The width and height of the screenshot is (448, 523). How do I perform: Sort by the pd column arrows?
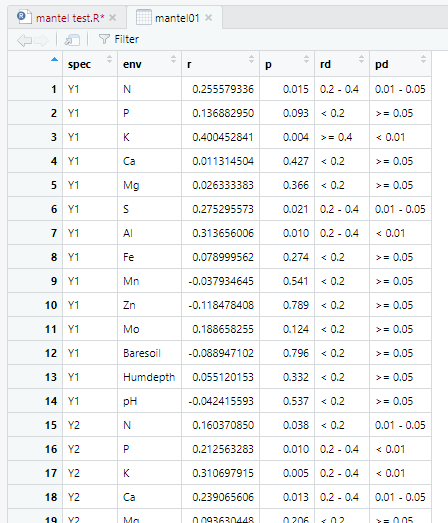424,59
